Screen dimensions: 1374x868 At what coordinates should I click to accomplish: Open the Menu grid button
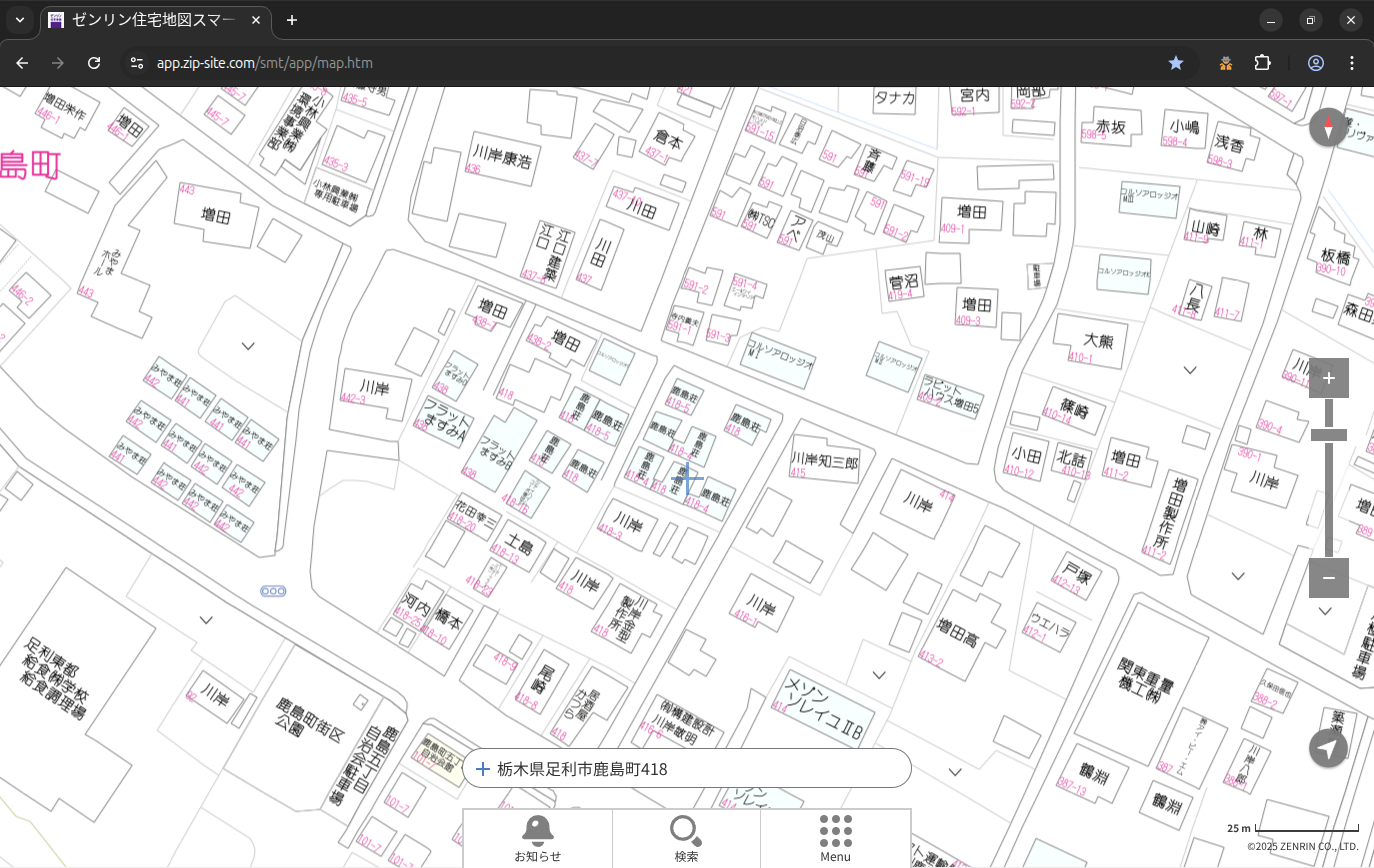(x=835, y=838)
